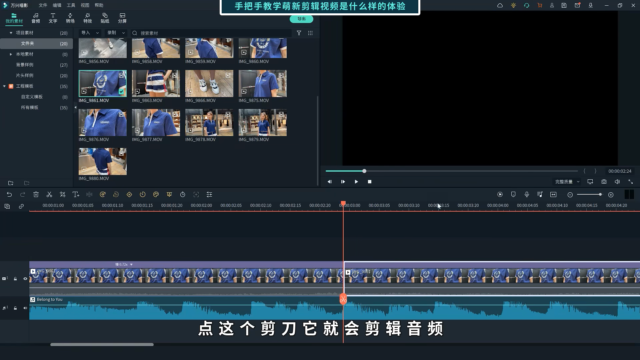This screenshot has width=640, height=360.
Task: Switch media grid view layout icon
Action: 310,33
